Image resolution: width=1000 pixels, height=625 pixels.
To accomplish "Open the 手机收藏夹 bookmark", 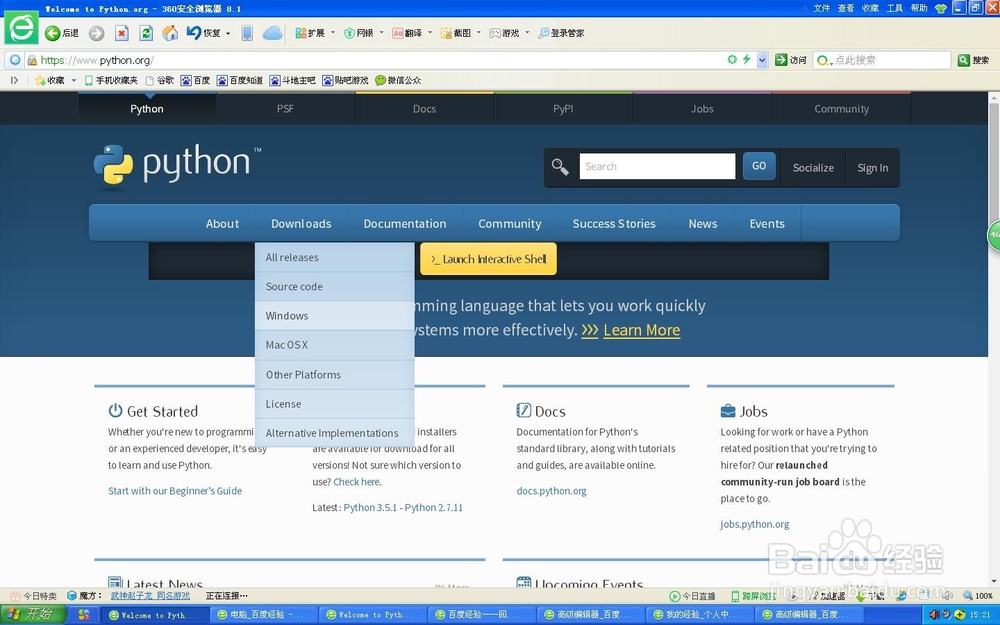I will tap(111, 80).
